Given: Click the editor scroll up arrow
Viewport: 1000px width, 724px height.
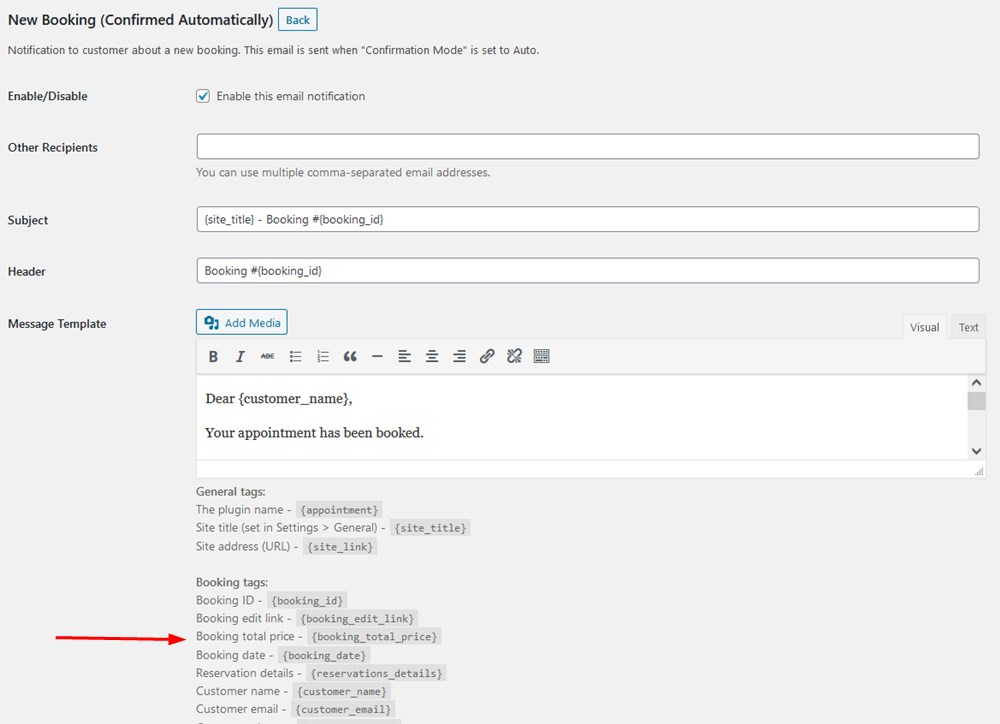Looking at the screenshot, I should [976, 383].
